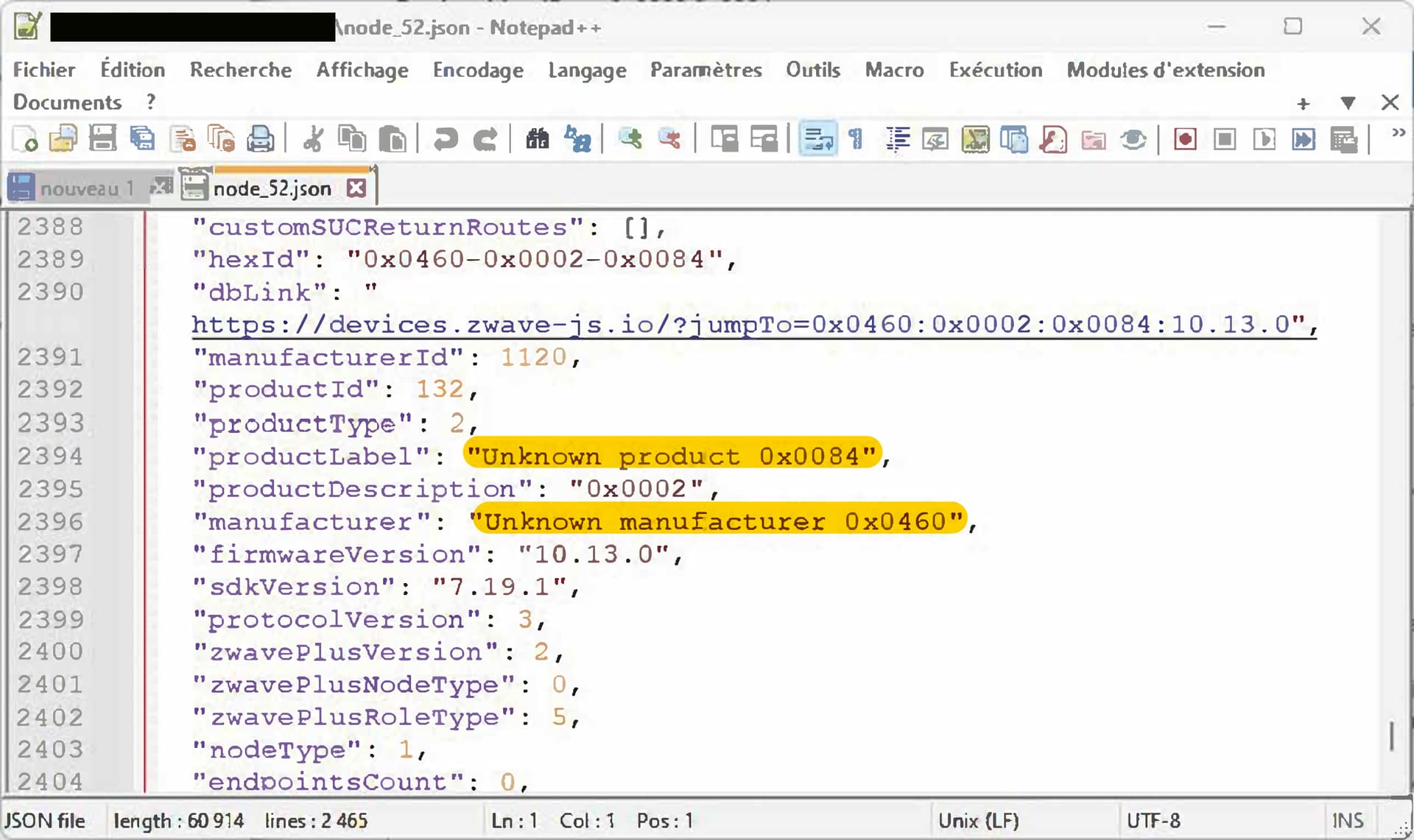The image size is (1414, 840).
Task: Zoom out with the magnifier minus icon
Action: (x=669, y=138)
